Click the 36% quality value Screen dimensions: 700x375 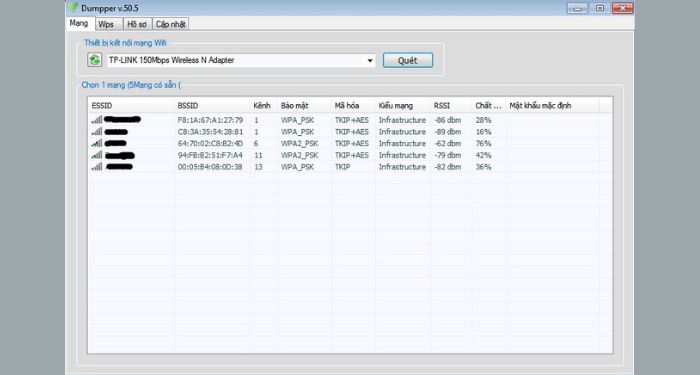pos(483,167)
